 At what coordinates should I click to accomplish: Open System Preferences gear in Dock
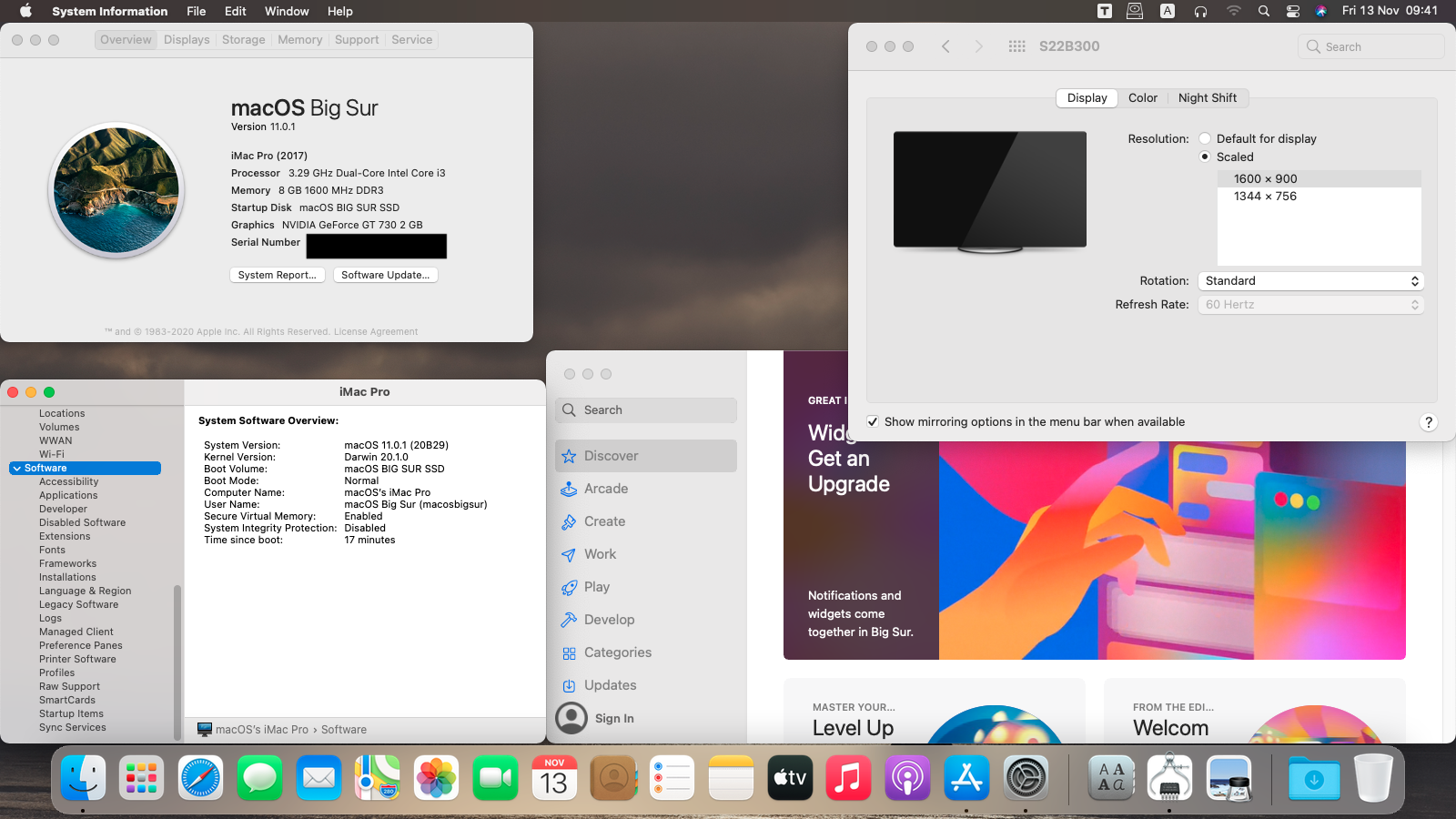point(1026,778)
